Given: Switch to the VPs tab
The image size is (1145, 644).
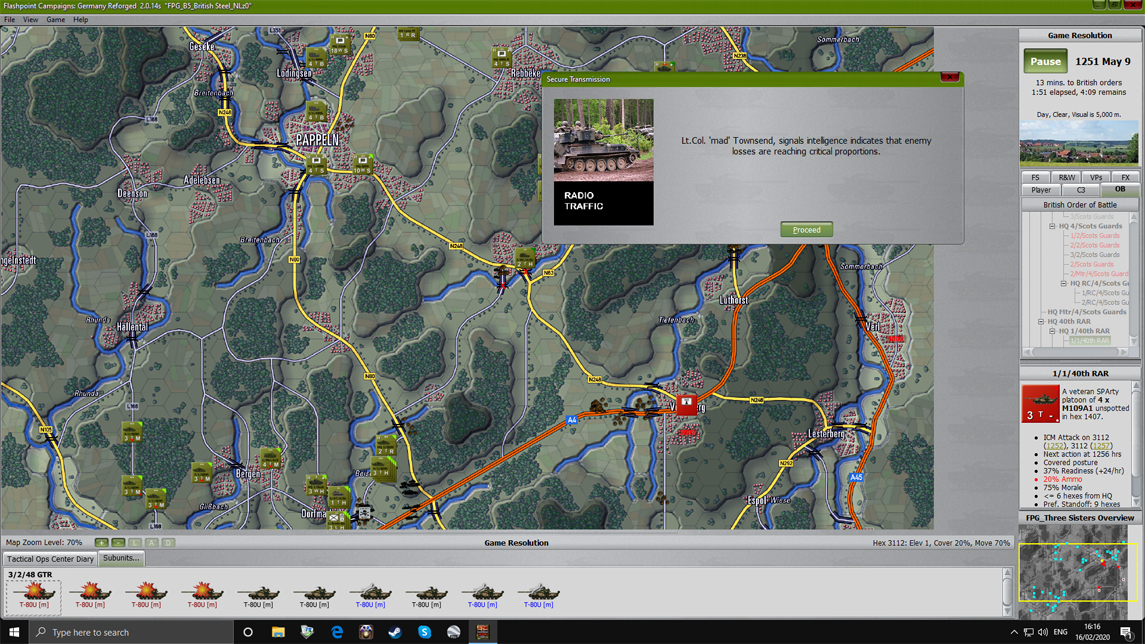Looking at the screenshot, I should [1096, 177].
